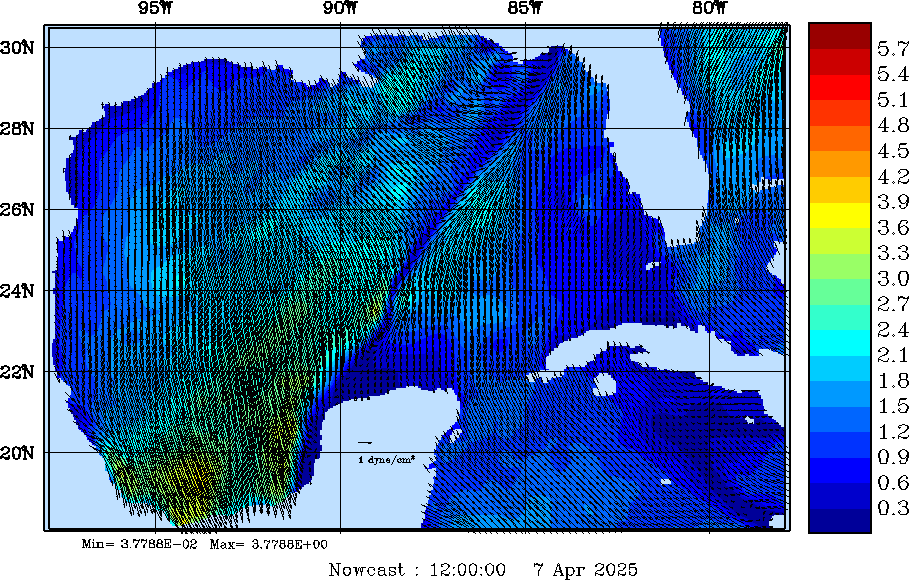Click the cyan band between 2.1 and 2.4
This screenshot has width=909, height=580.
(840, 343)
